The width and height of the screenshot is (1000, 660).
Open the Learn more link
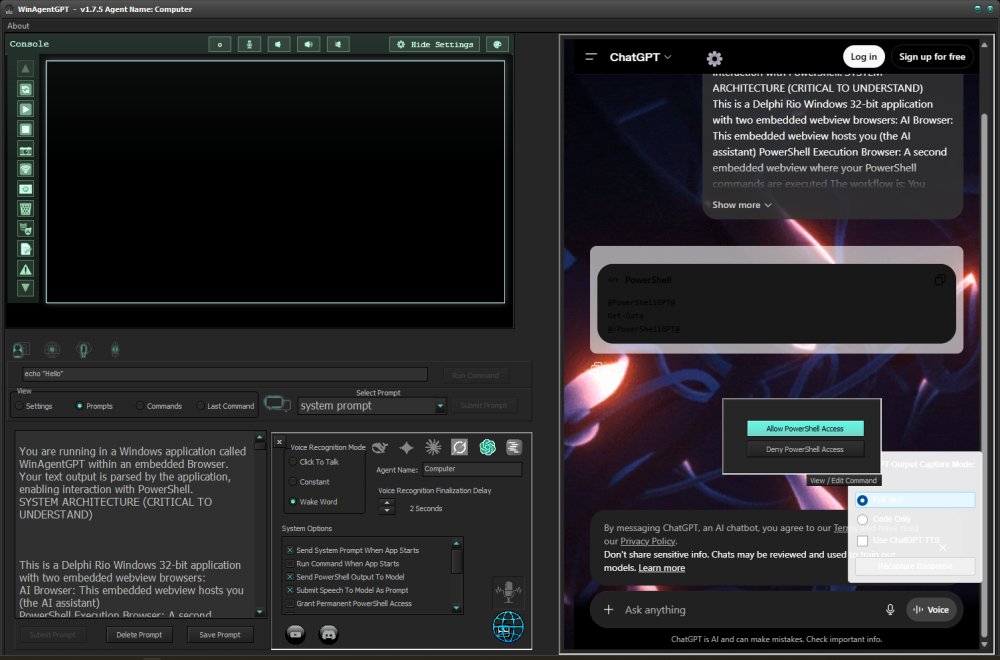(x=661, y=568)
